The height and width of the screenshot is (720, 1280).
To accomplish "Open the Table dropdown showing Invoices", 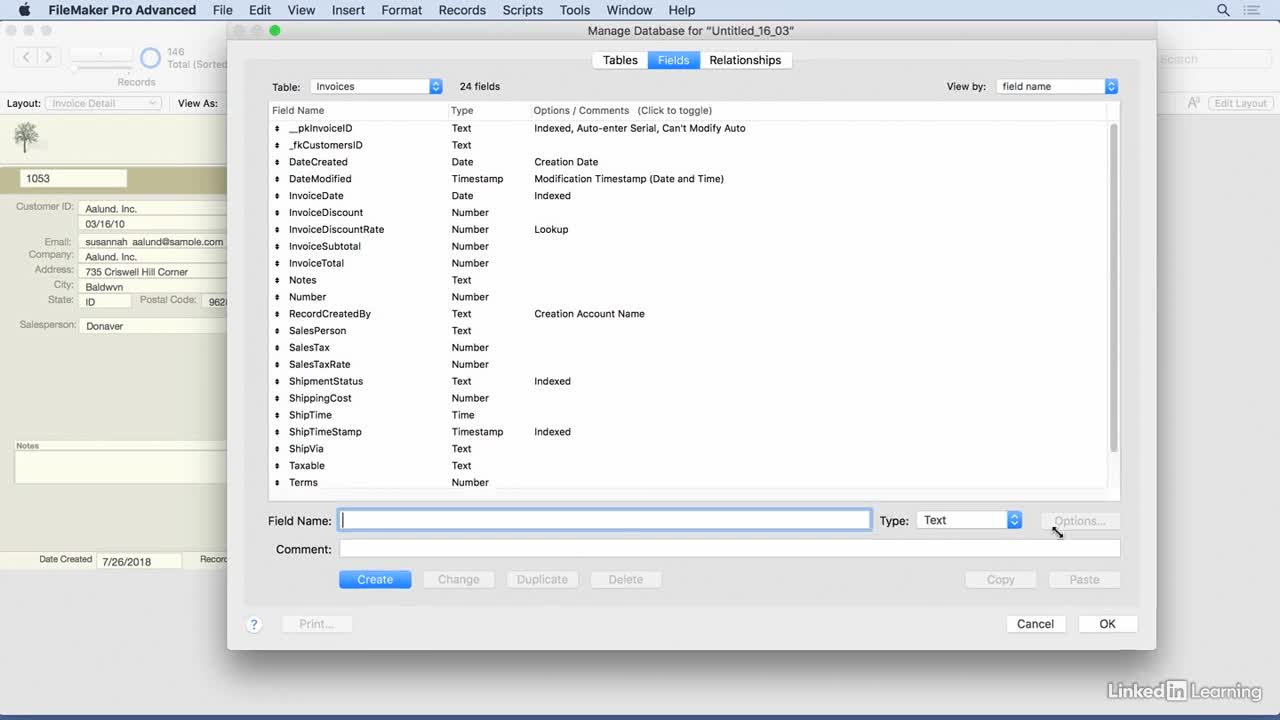I will click(x=376, y=87).
